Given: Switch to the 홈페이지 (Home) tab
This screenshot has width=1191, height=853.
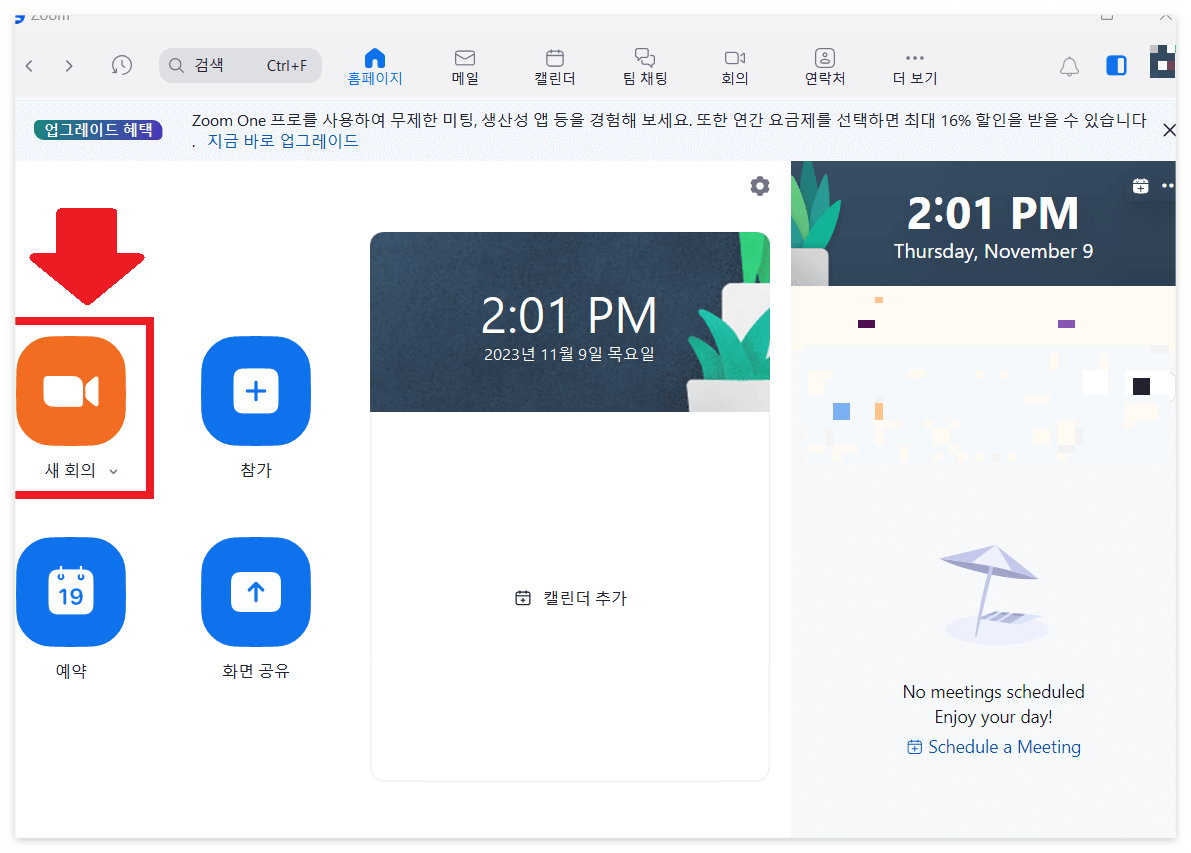Looking at the screenshot, I should pyautogui.click(x=375, y=66).
